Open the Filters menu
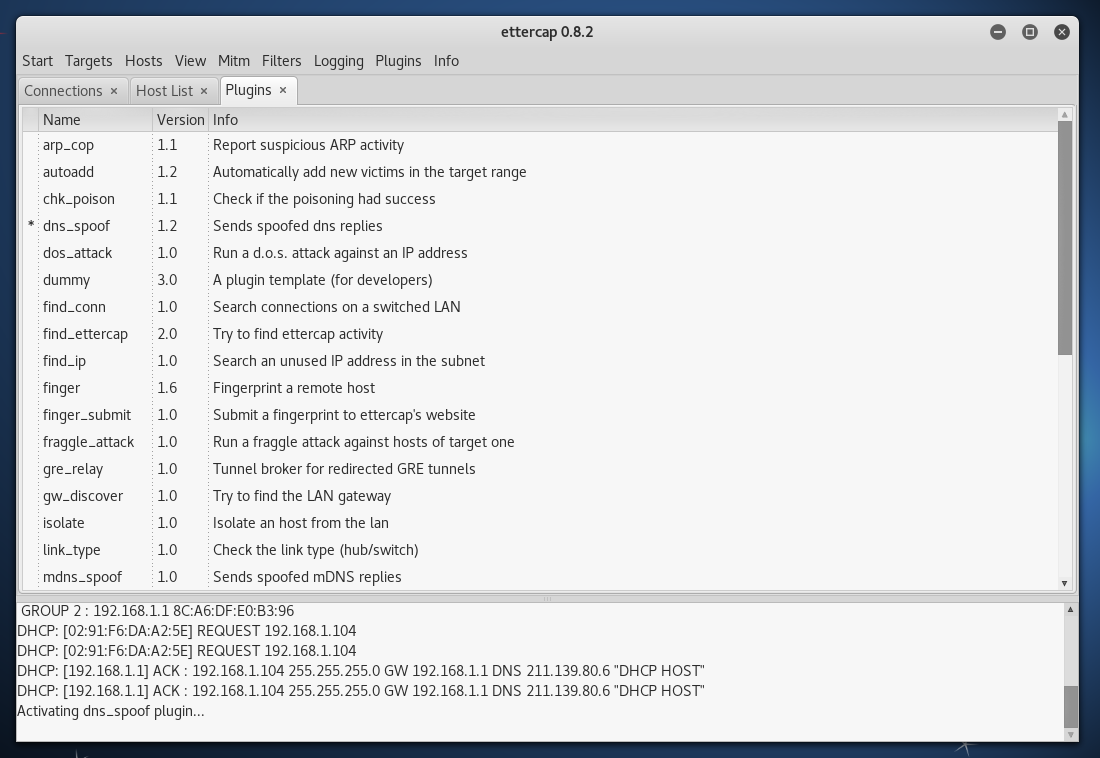The height and width of the screenshot is (758, 1100). tap(281, 61)
